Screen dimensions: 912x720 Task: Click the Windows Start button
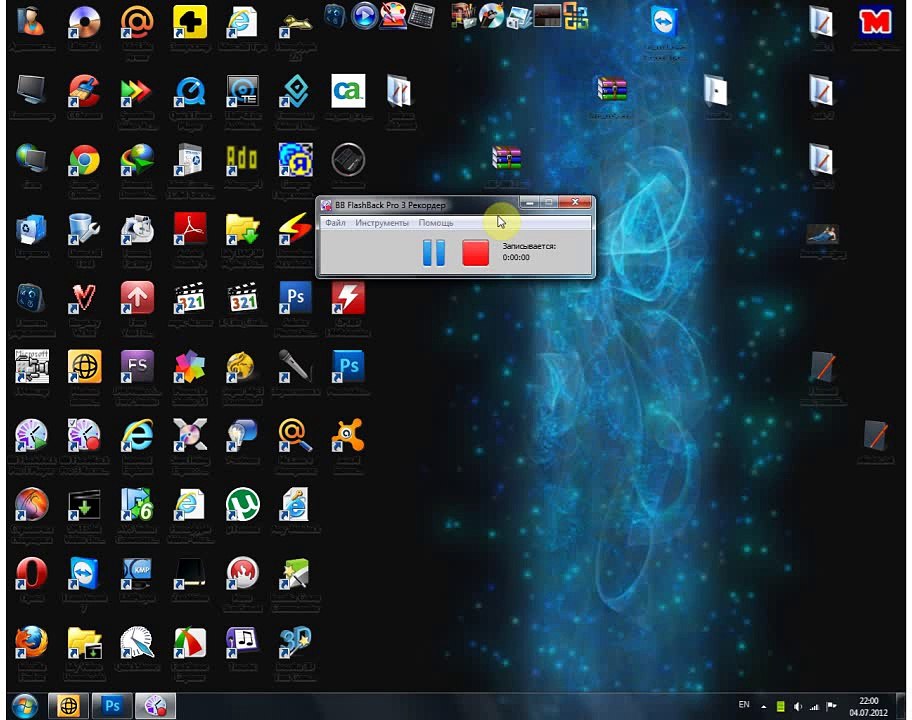[x=24, y=707]
